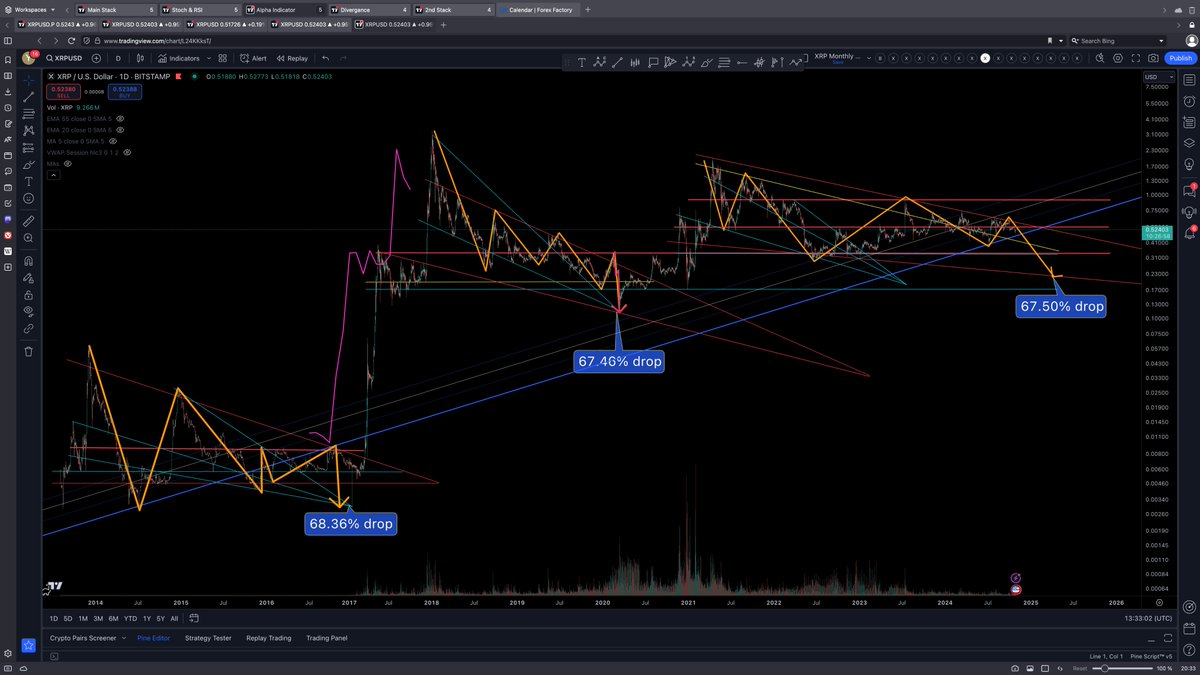The image size is (1200, 675).
Task: Select the callout tool in favorites toolbar
Action: (653, 61)
